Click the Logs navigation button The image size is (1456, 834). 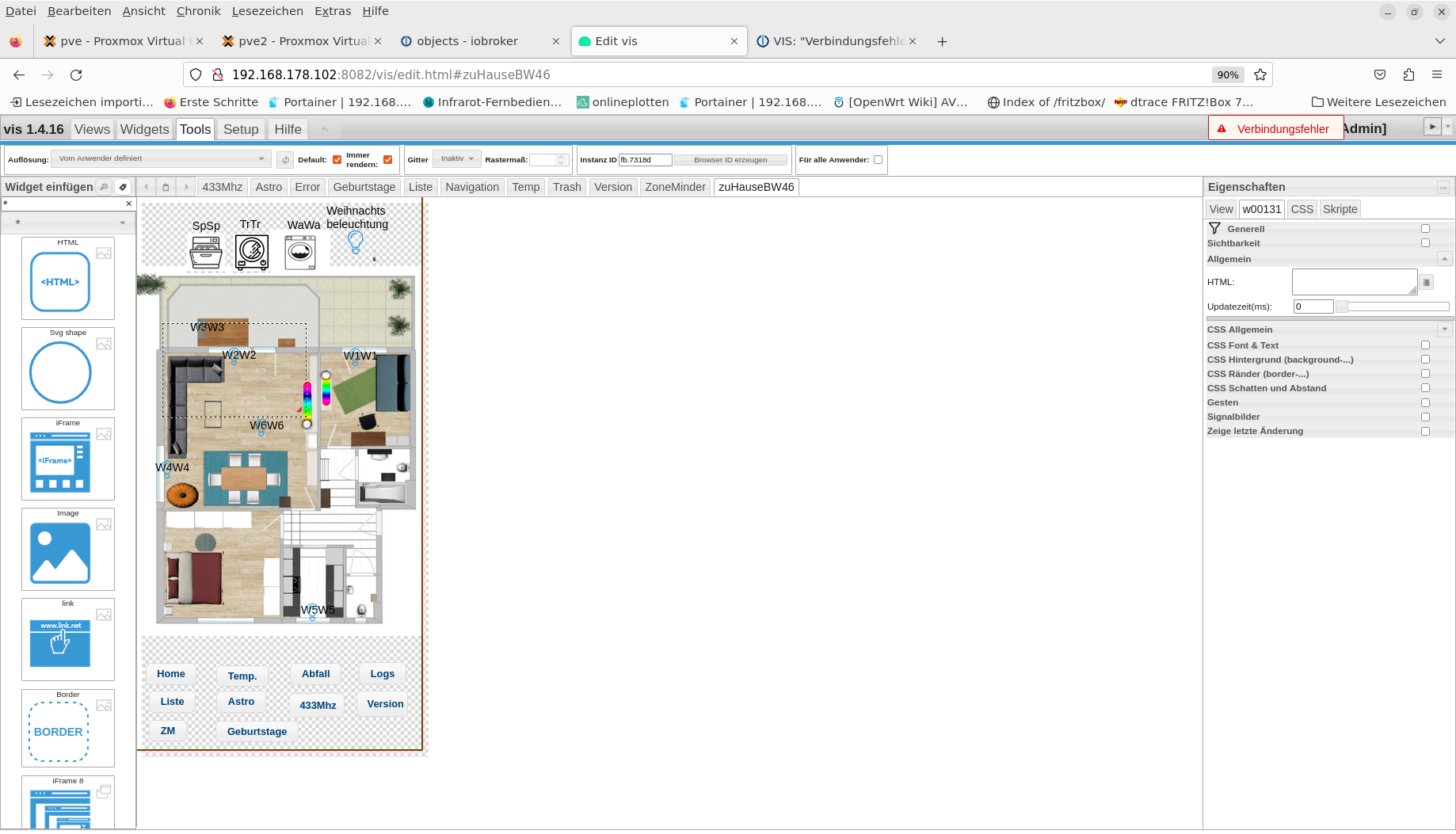point(382,674)
